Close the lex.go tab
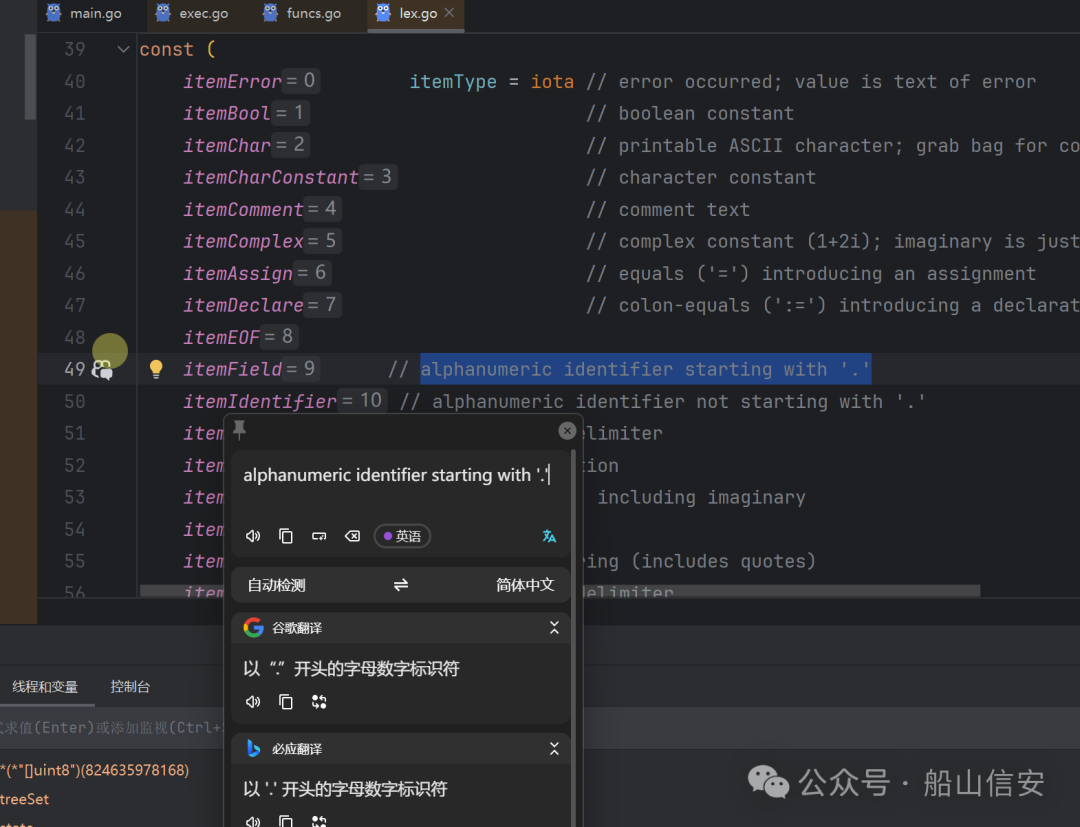Screen dimensions: 1080x827 [x=449, y=12]
